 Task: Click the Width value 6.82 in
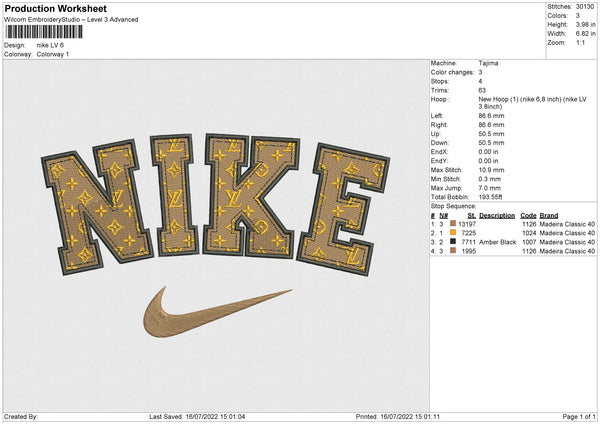coord(585,34)
